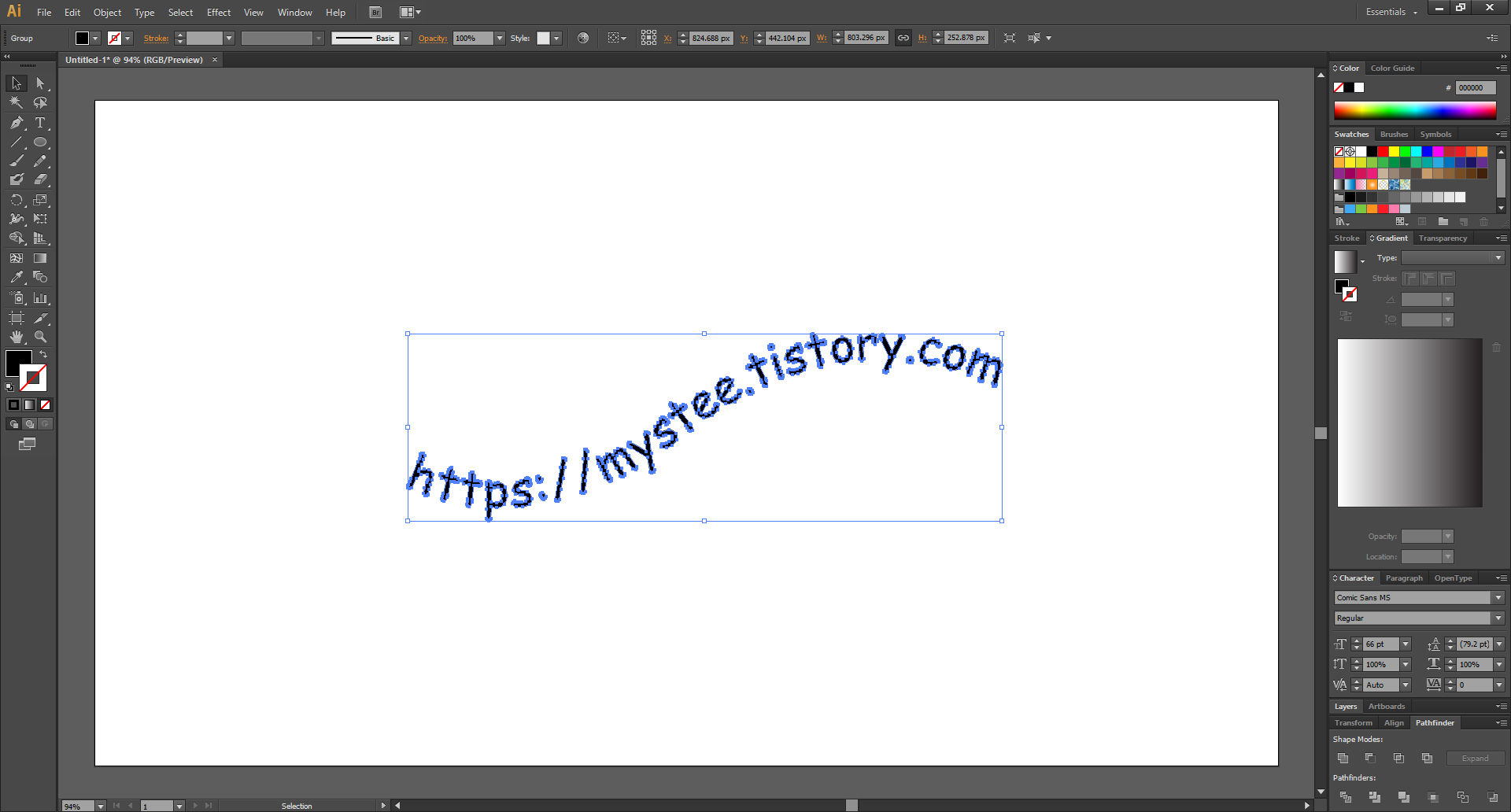Select the Shape Builder tool

[x=17, y=238]
